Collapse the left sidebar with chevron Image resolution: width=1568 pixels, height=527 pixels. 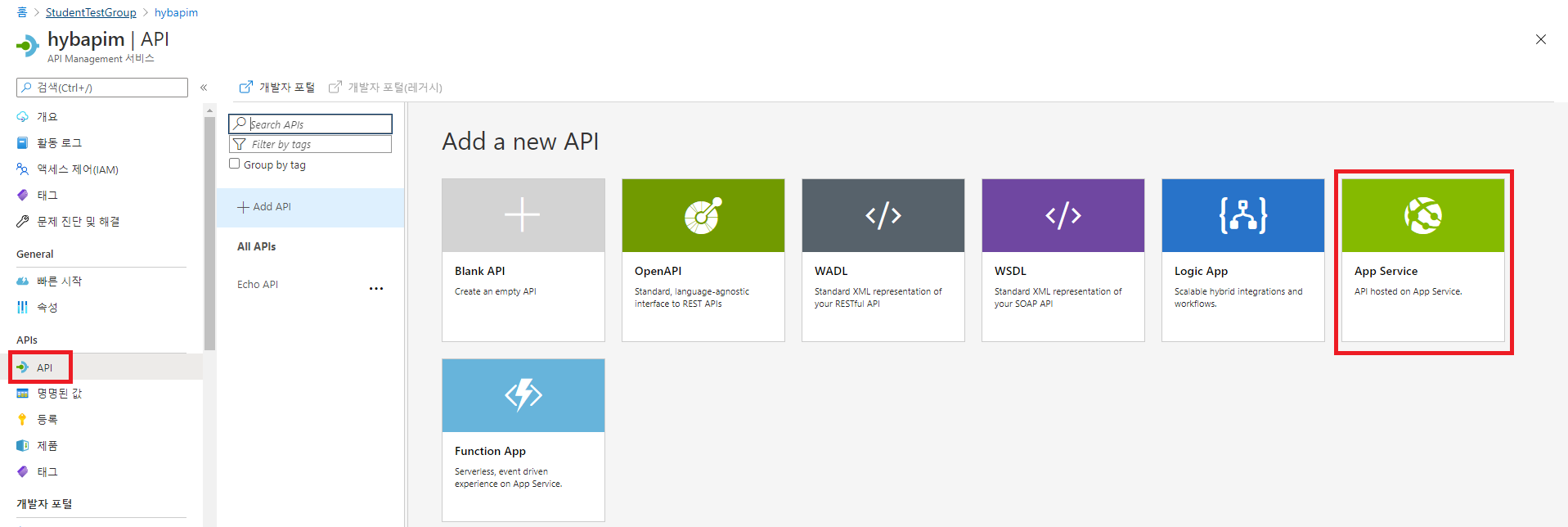click(204, 88)
